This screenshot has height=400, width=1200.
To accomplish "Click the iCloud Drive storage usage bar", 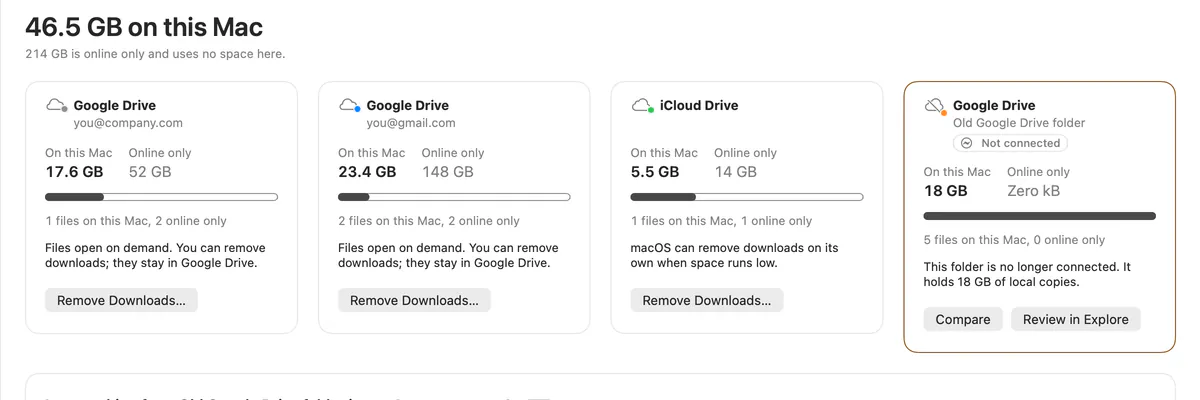I will (x=747, y=197).
